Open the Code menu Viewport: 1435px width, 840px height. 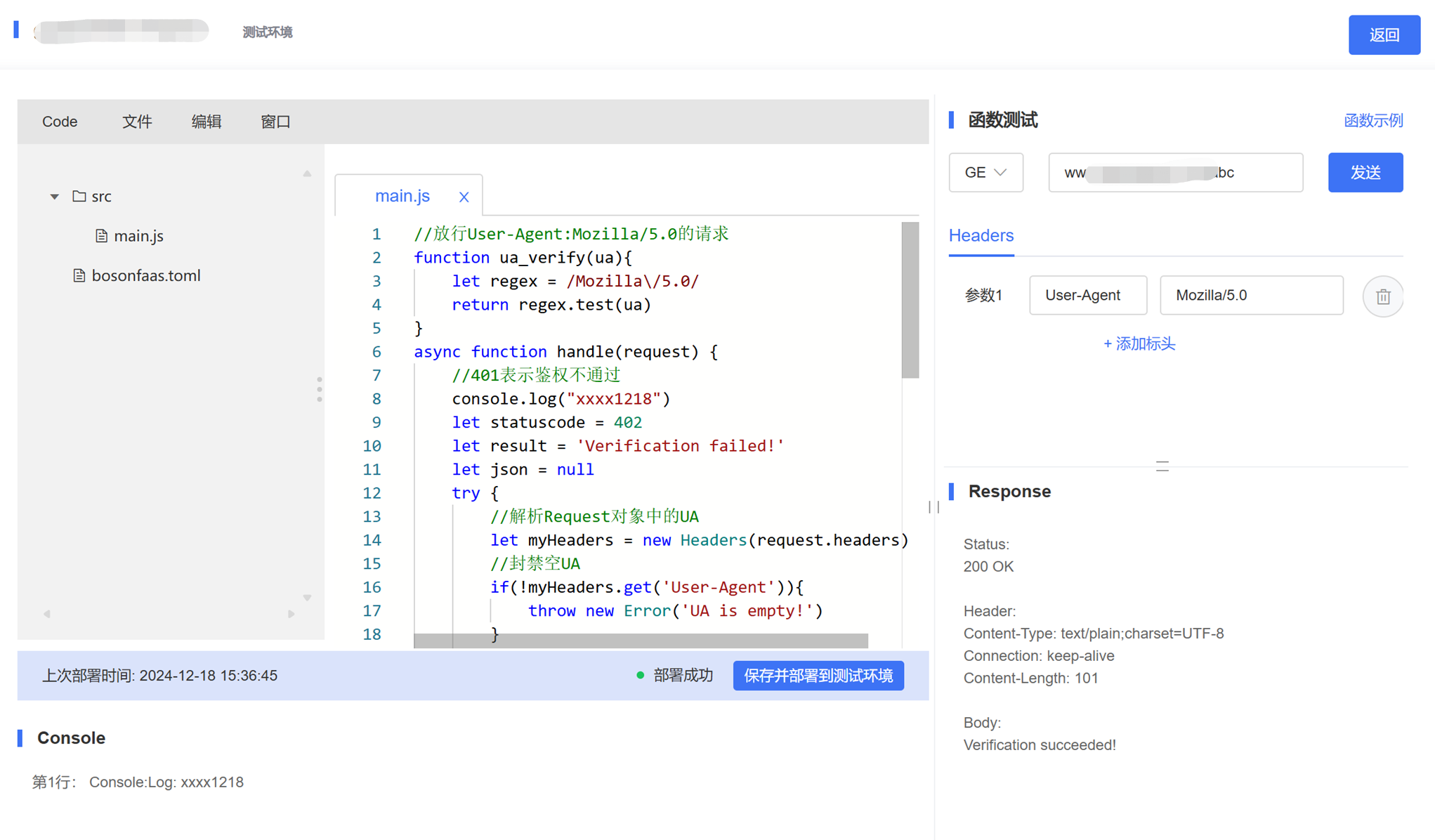click(60, 122)
